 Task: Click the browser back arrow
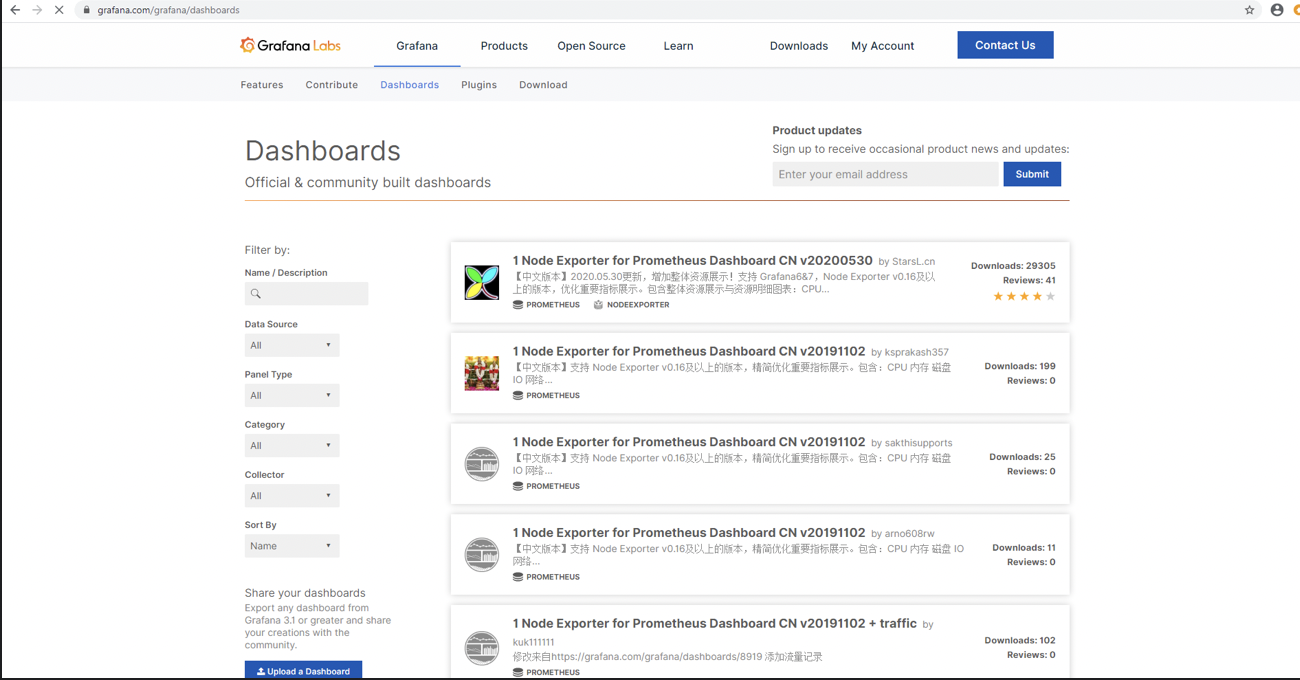coord(15,10)
